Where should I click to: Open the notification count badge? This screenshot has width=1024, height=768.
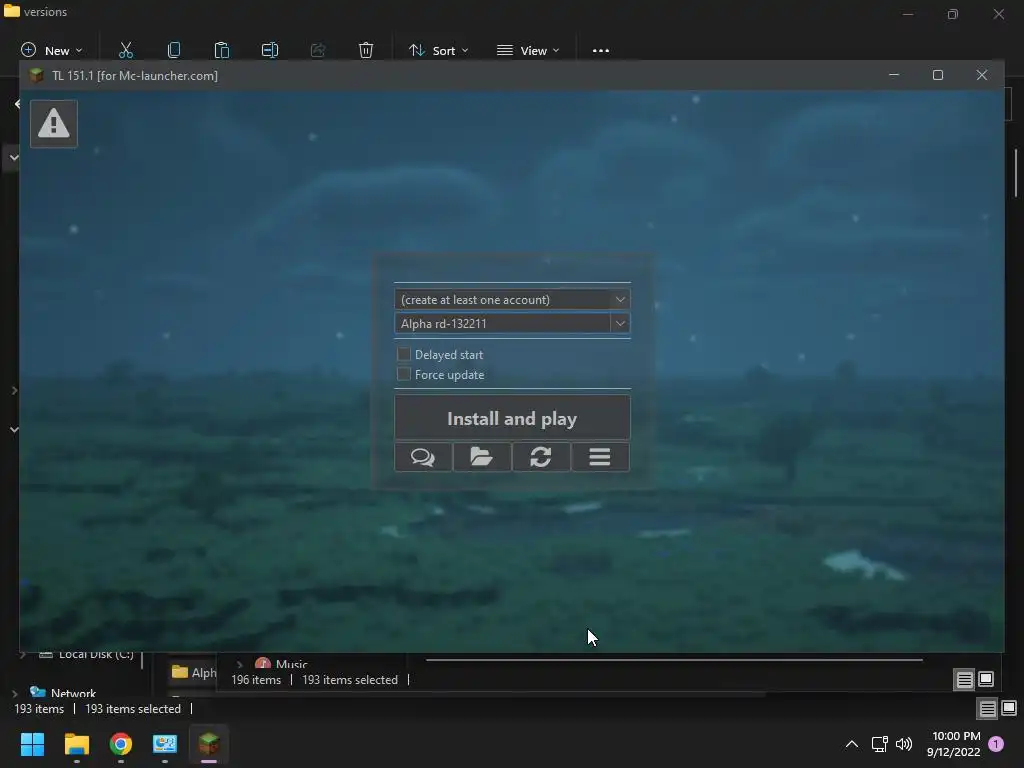point(996,744)
